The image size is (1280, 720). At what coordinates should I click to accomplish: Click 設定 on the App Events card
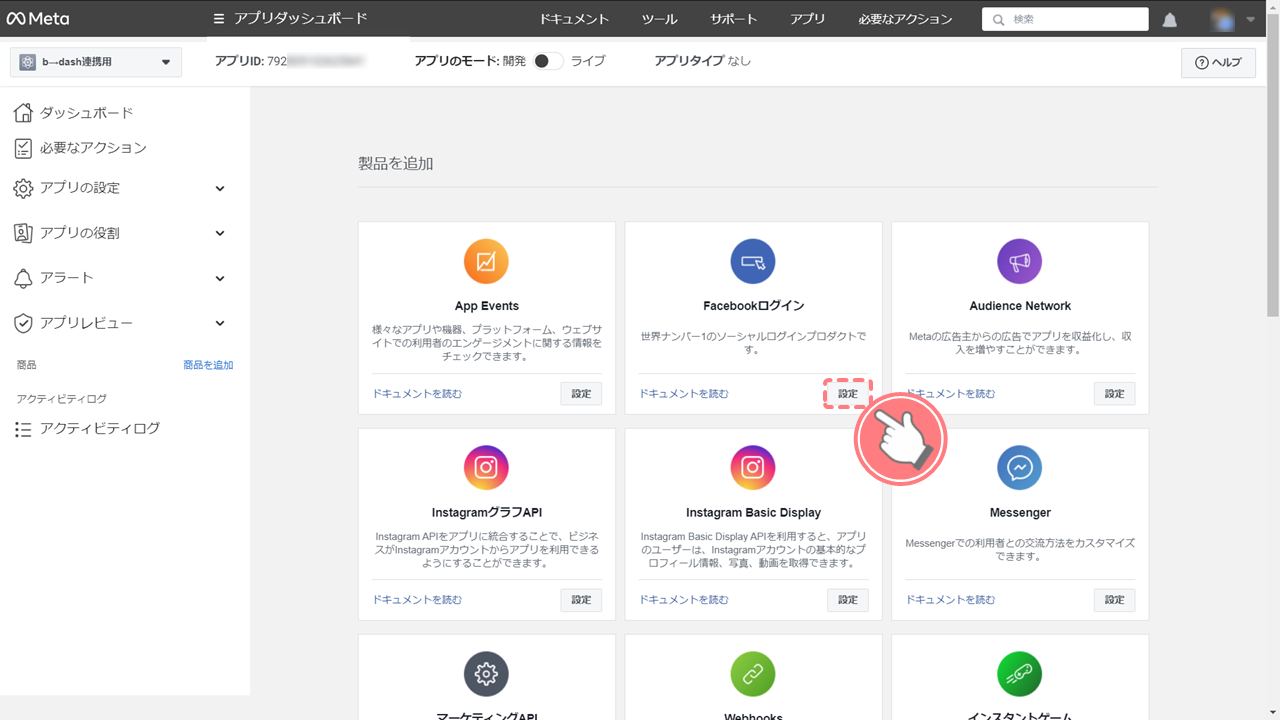581,394
